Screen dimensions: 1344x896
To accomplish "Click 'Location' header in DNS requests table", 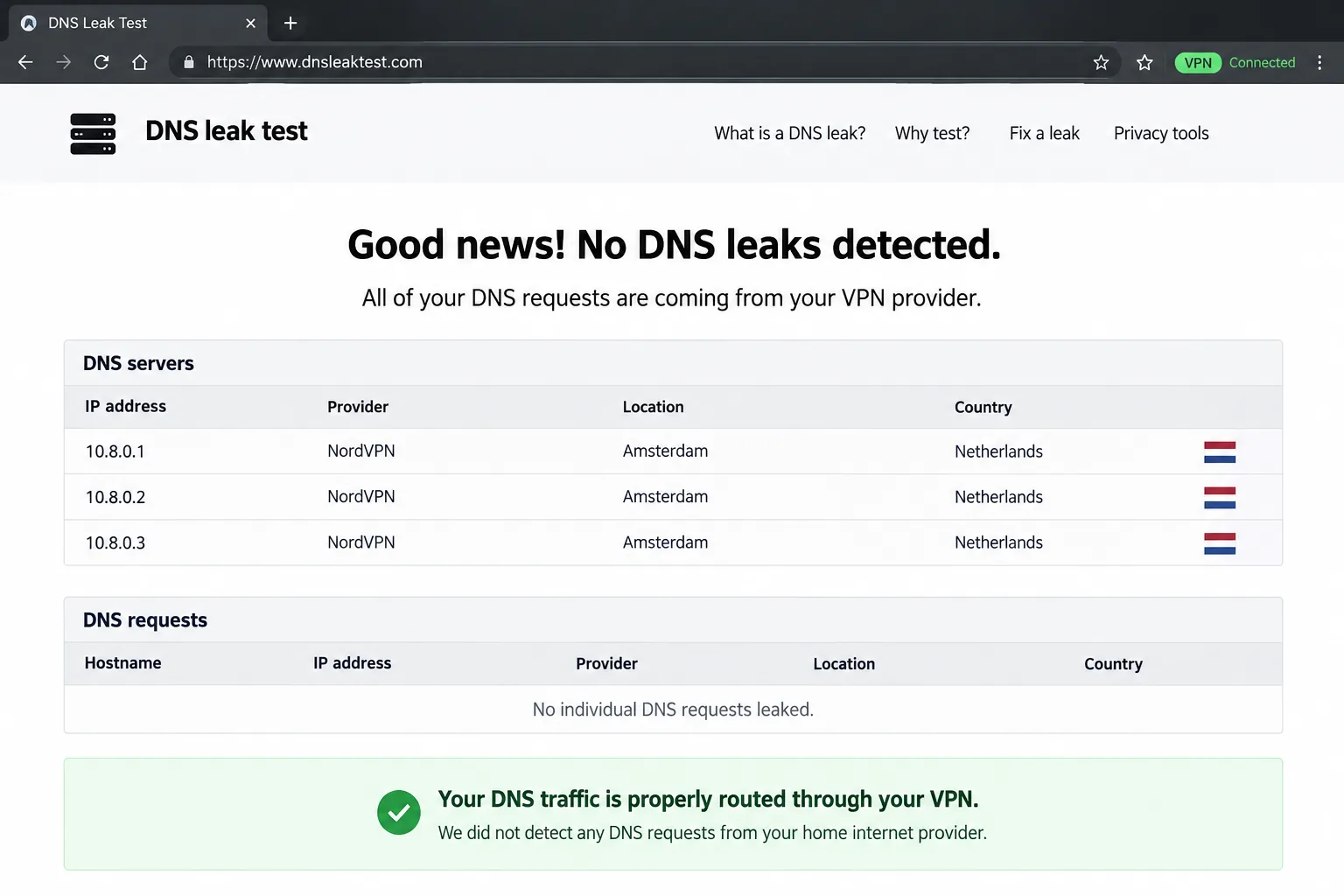I will [843, 663].
